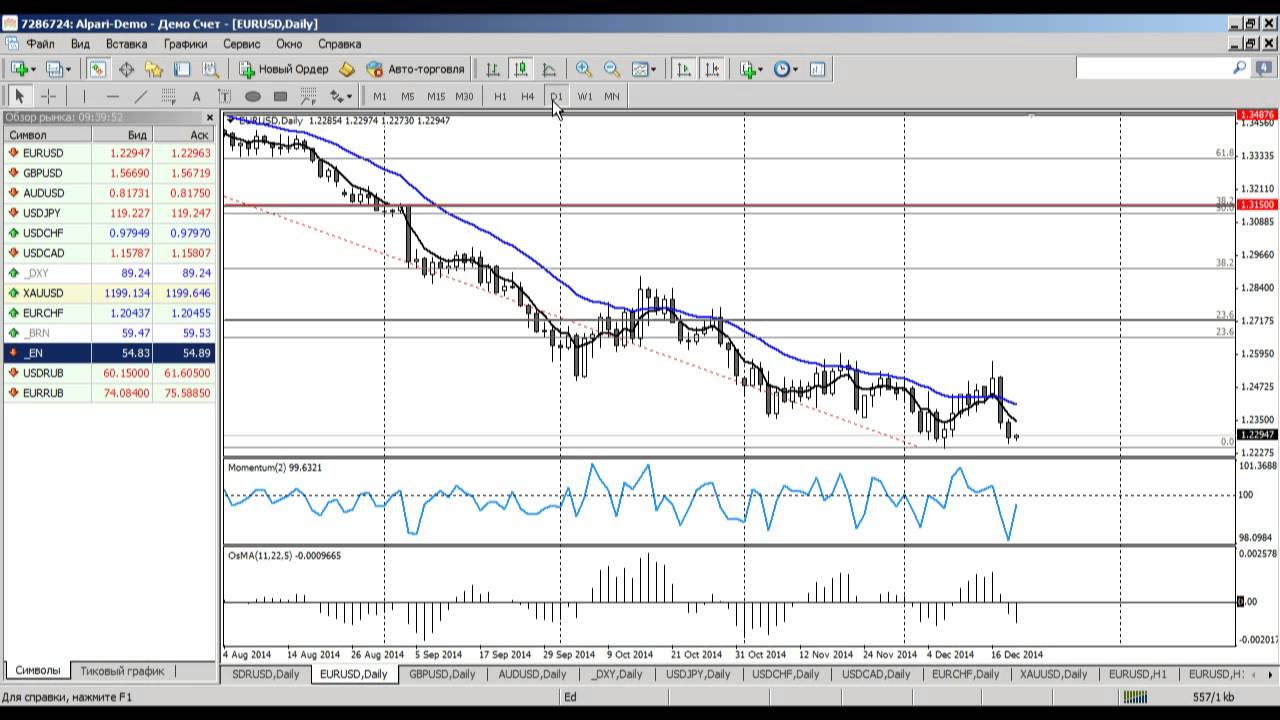Image resolution: width=1280 pixels, height=720 pixels.
Task: Switch to the XAUUSD,Daily chart tab
Action: coord(1053,674)
